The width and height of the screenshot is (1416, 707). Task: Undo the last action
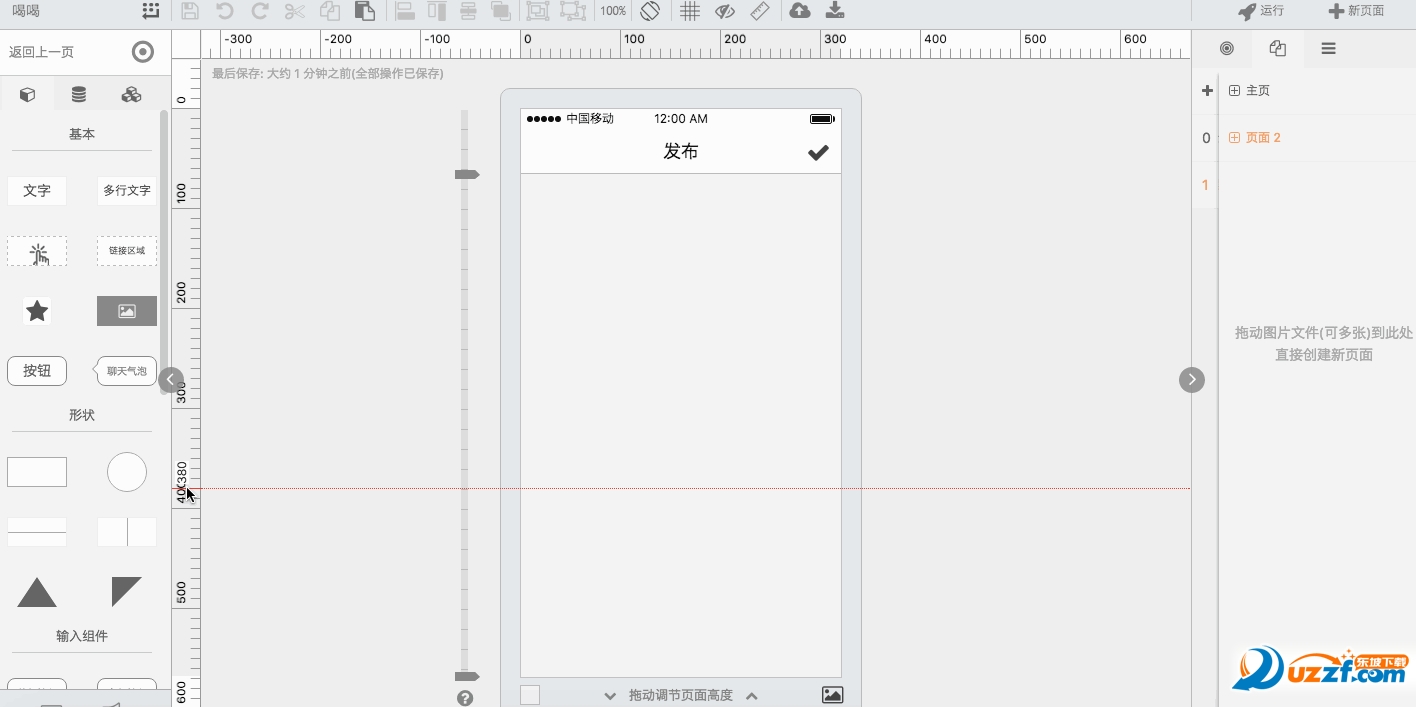click(225, 11)
